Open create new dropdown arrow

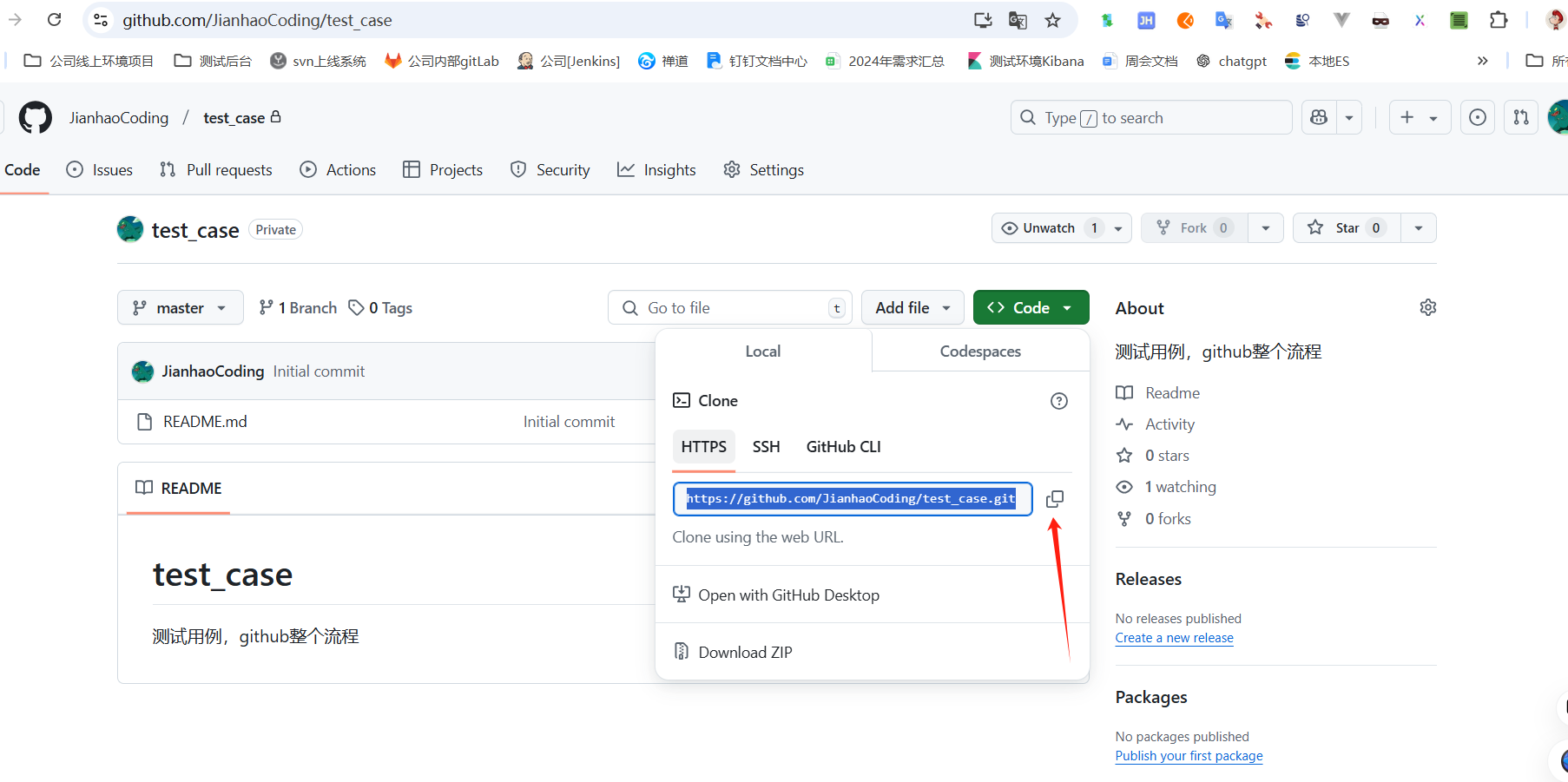click(x=1433, y=117)
